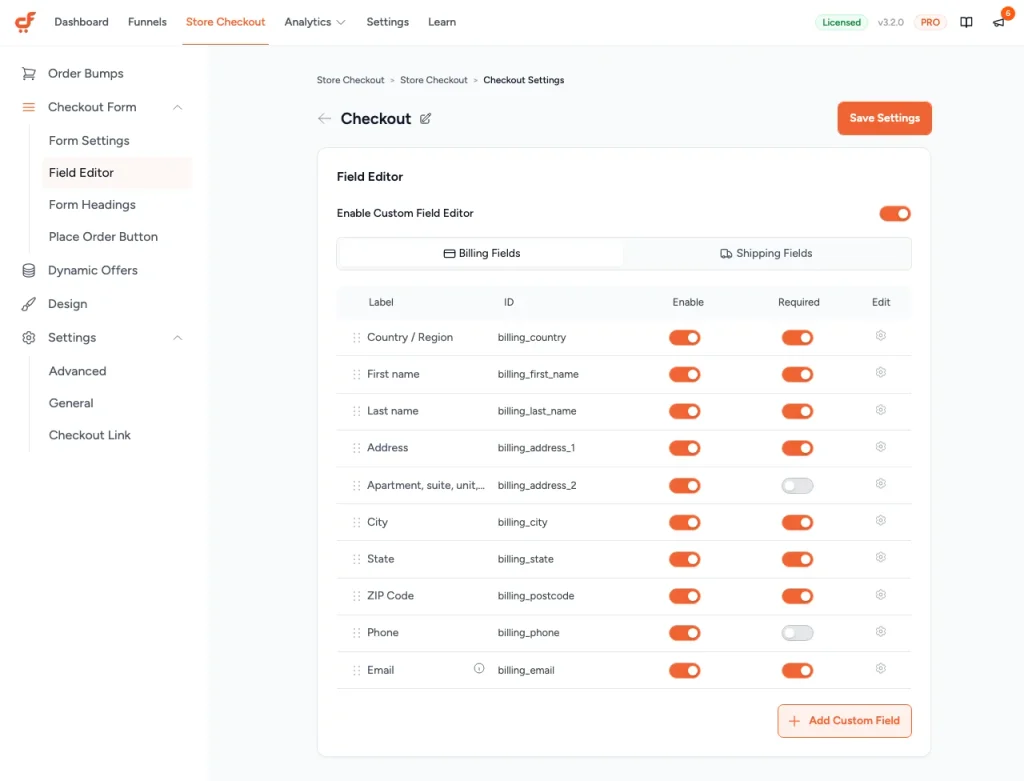Open the announcements megaphone icon

[x=999, y=23]
